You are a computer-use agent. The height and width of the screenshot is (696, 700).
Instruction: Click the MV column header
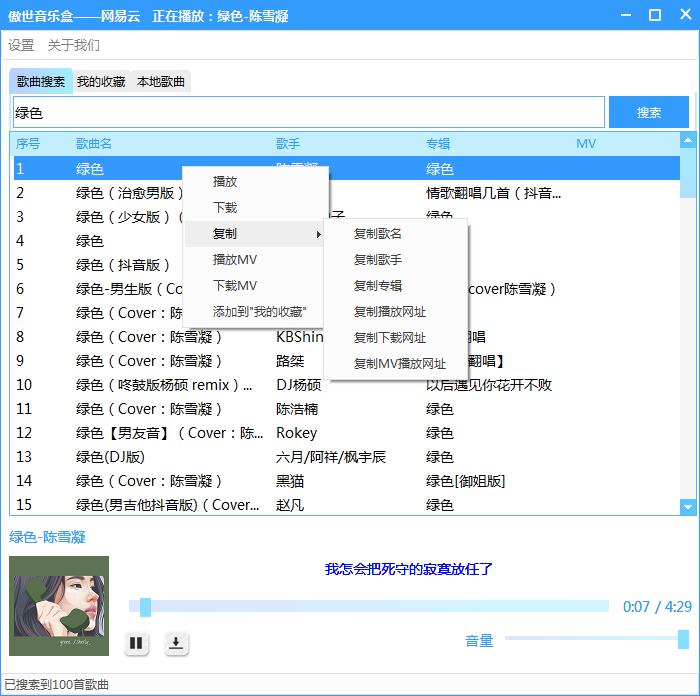click(x=586, y=144)
